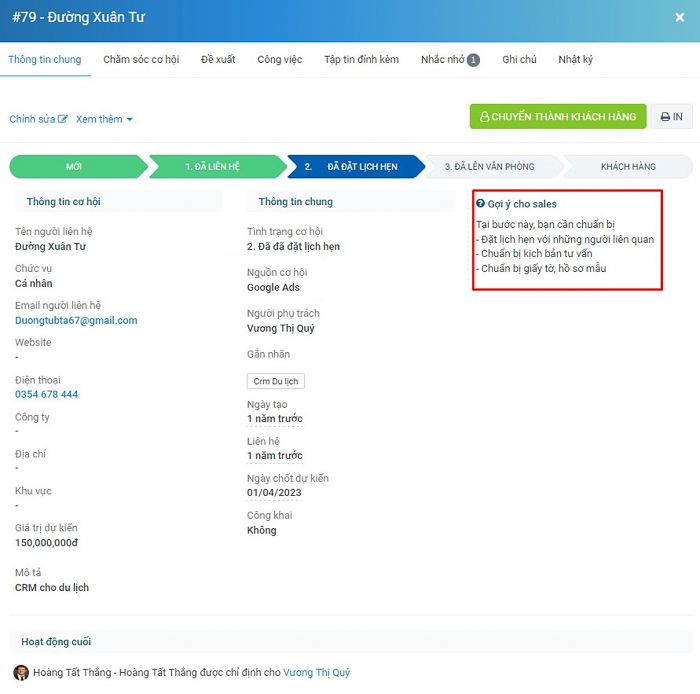This screenshot has height=694, width=700.
Task: Open the Xem thêm dropdown
Action: point(104,119)
